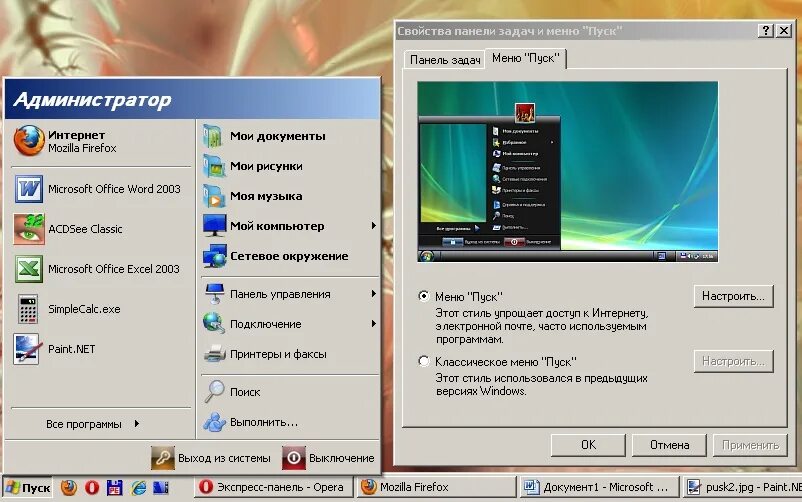Click the Выход из системы key icon

[163, 457]
